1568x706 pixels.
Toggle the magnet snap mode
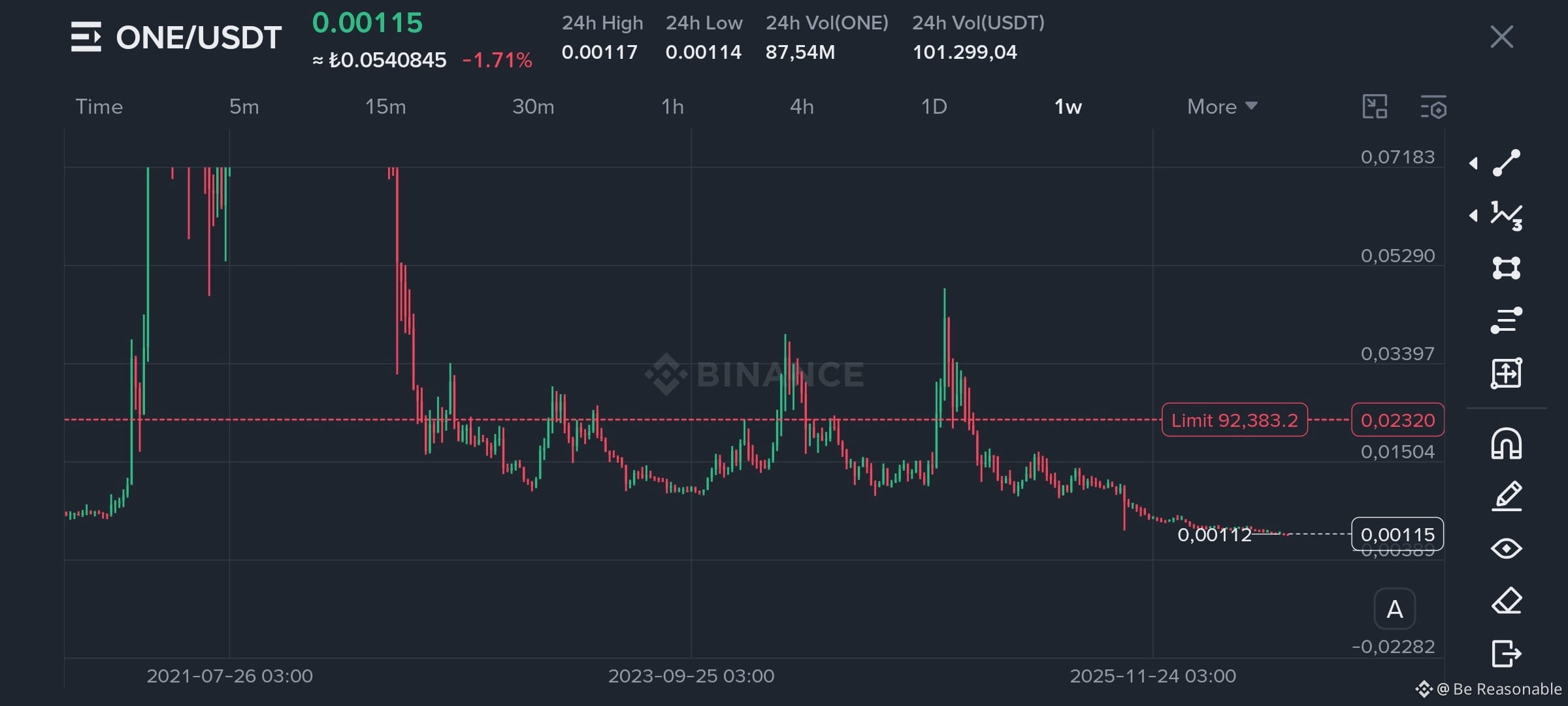[1507, 444]
